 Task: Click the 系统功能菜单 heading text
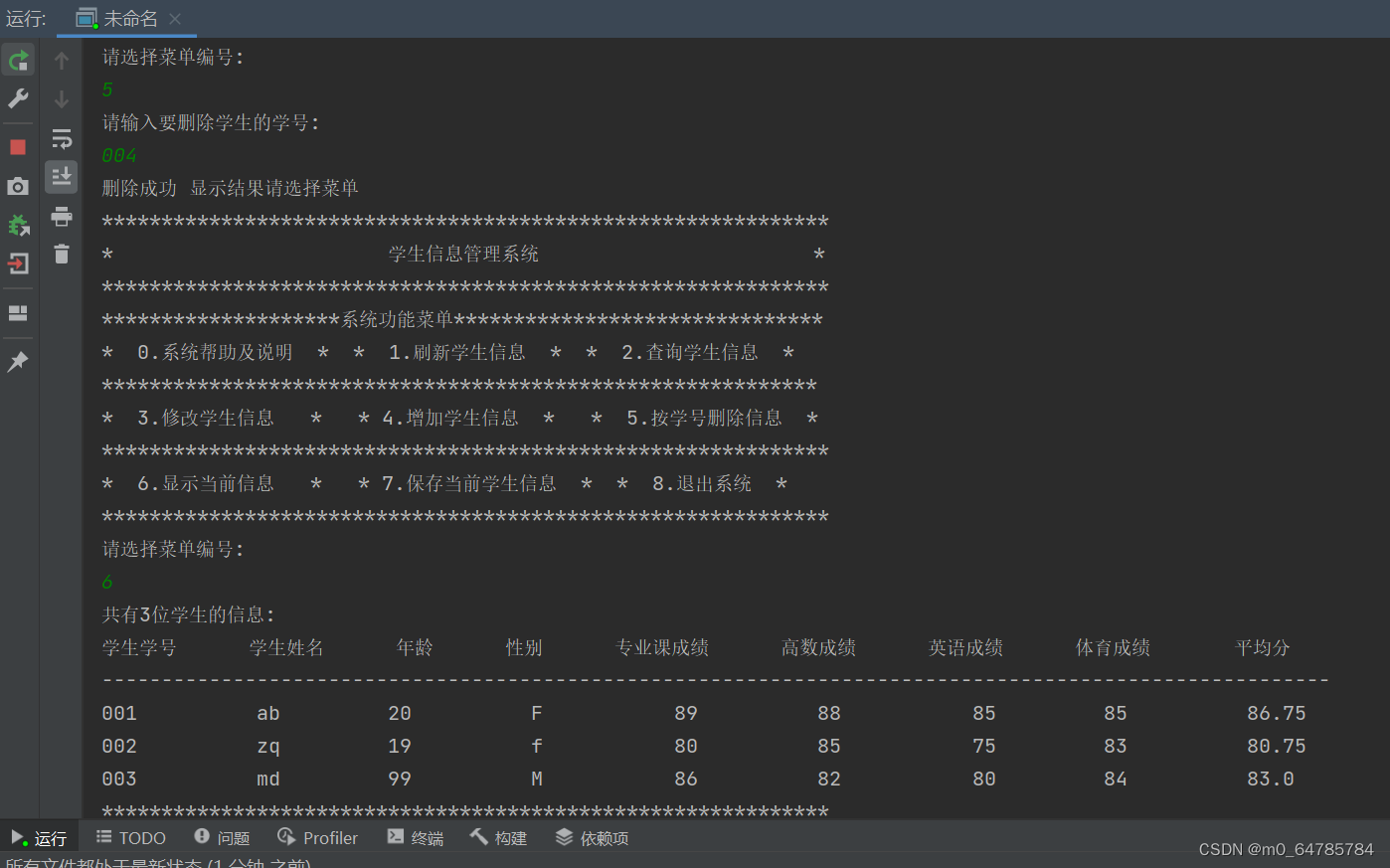398,319
